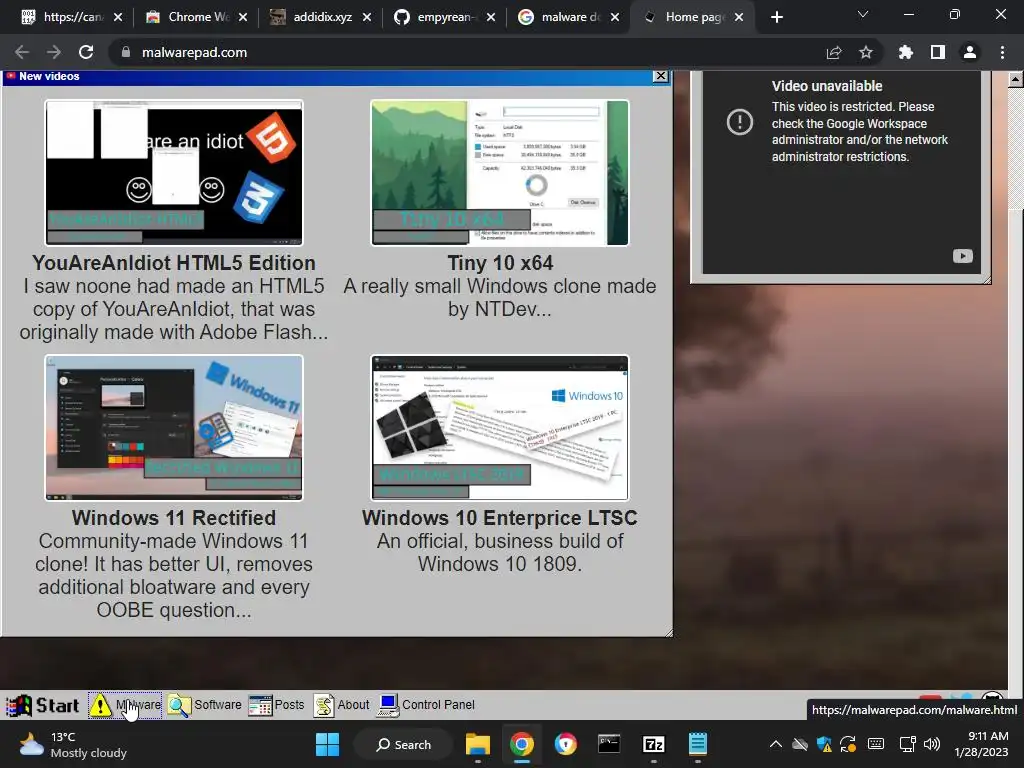Open the Malware section in the retro taskbar
Image resolution: width=1024 pixels, height=768 pixels.
[x=125, y=705]
